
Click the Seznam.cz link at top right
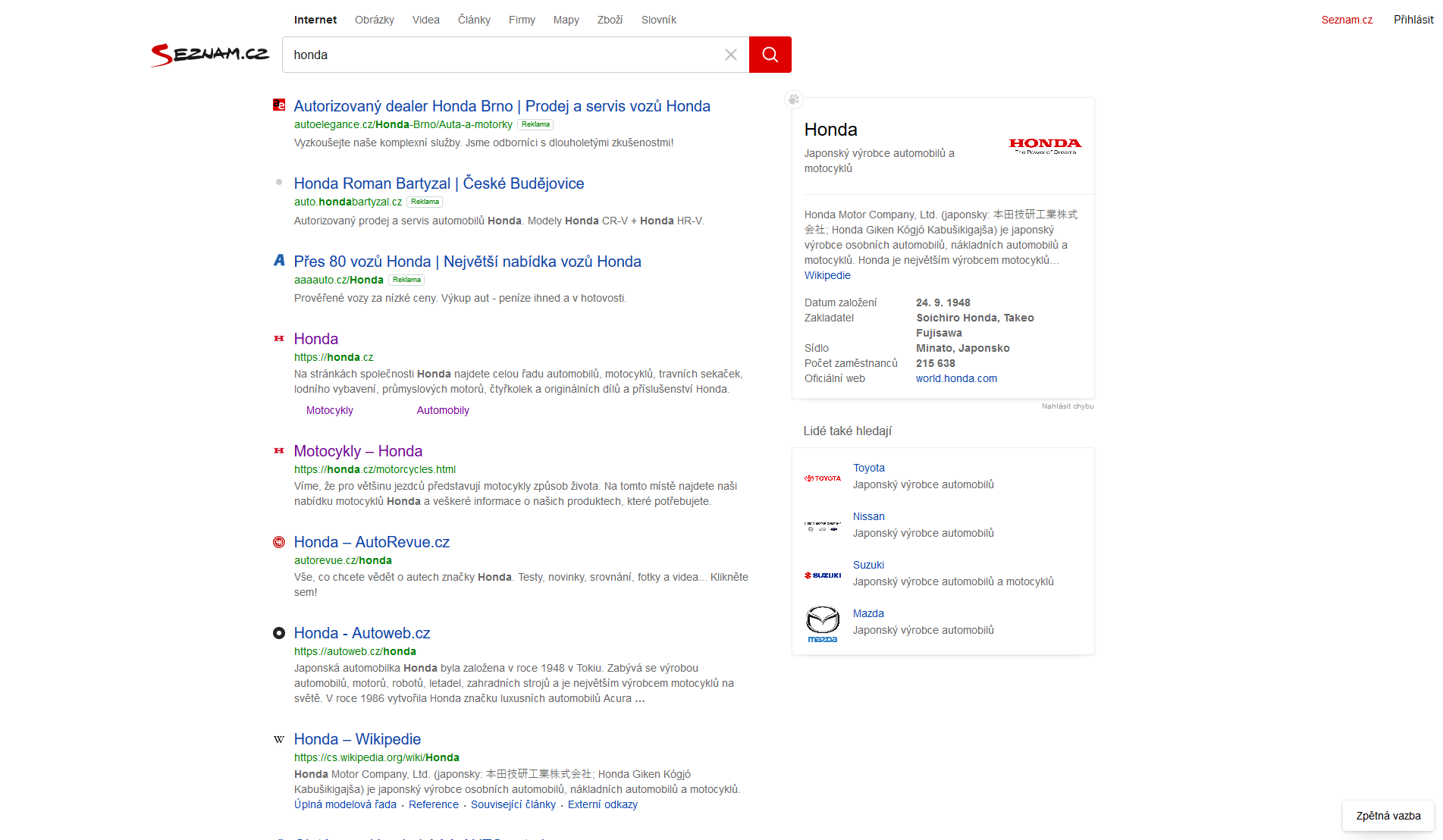(x=1347, y=20)
